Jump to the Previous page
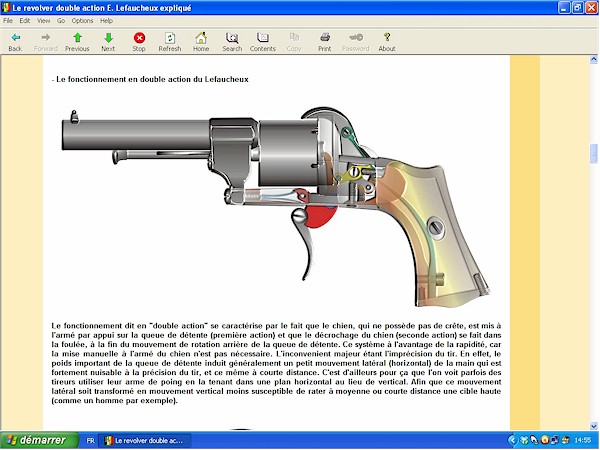600x450 pixels. point(77,42)
